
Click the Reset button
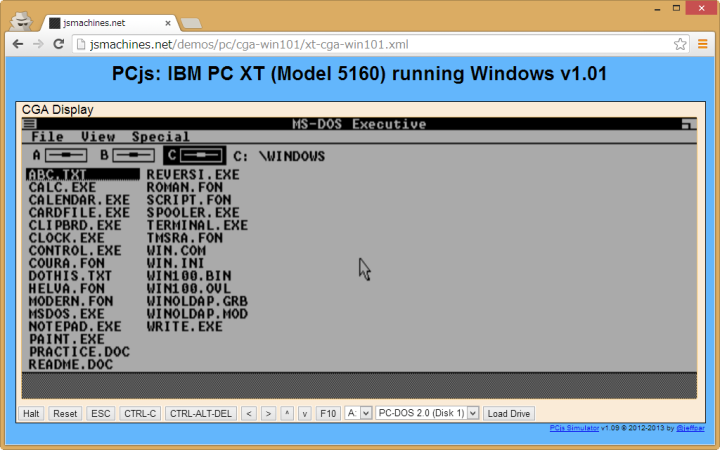65,413
